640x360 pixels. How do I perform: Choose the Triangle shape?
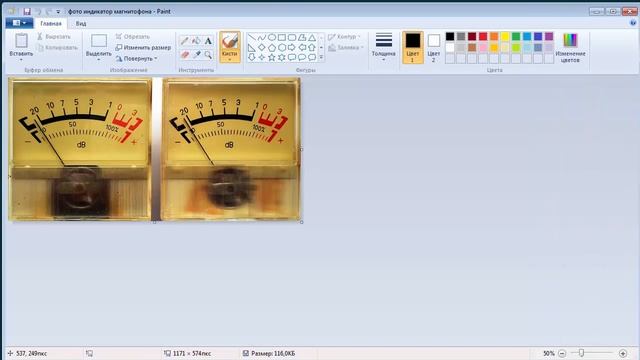coord(312,38)
